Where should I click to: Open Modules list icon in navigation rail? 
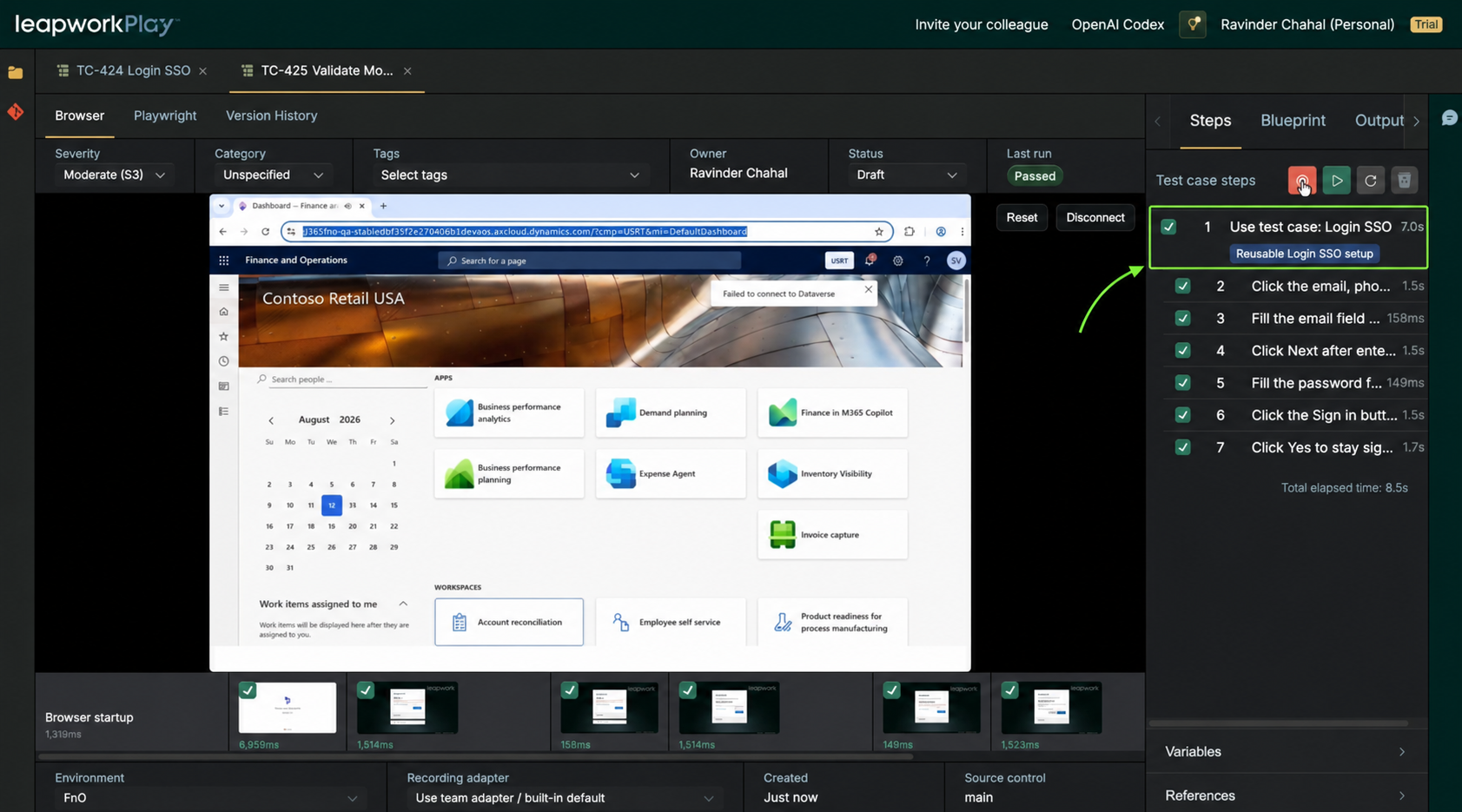[x=224, y=412]
